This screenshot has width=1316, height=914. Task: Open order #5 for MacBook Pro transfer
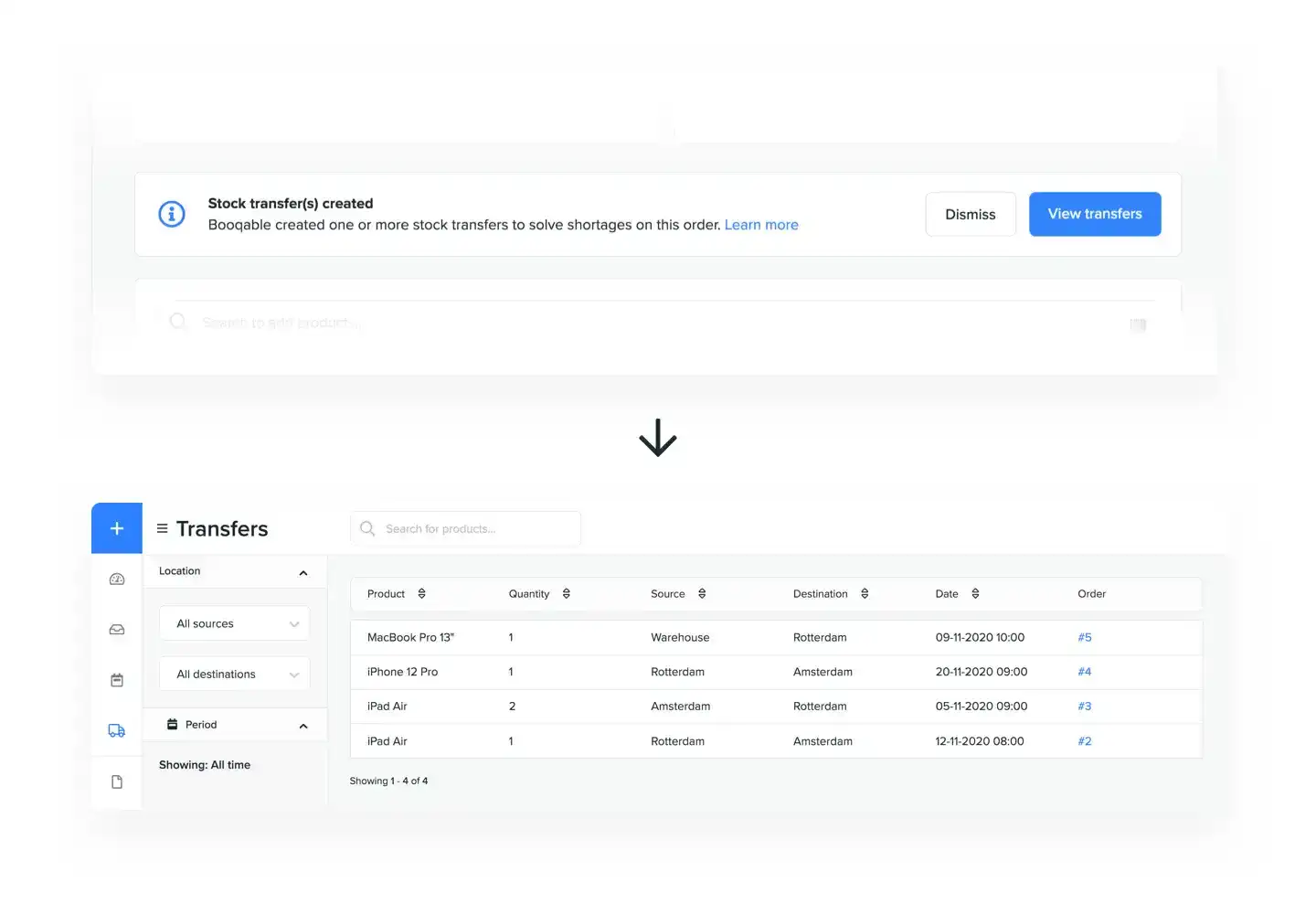click(1084, 637)
